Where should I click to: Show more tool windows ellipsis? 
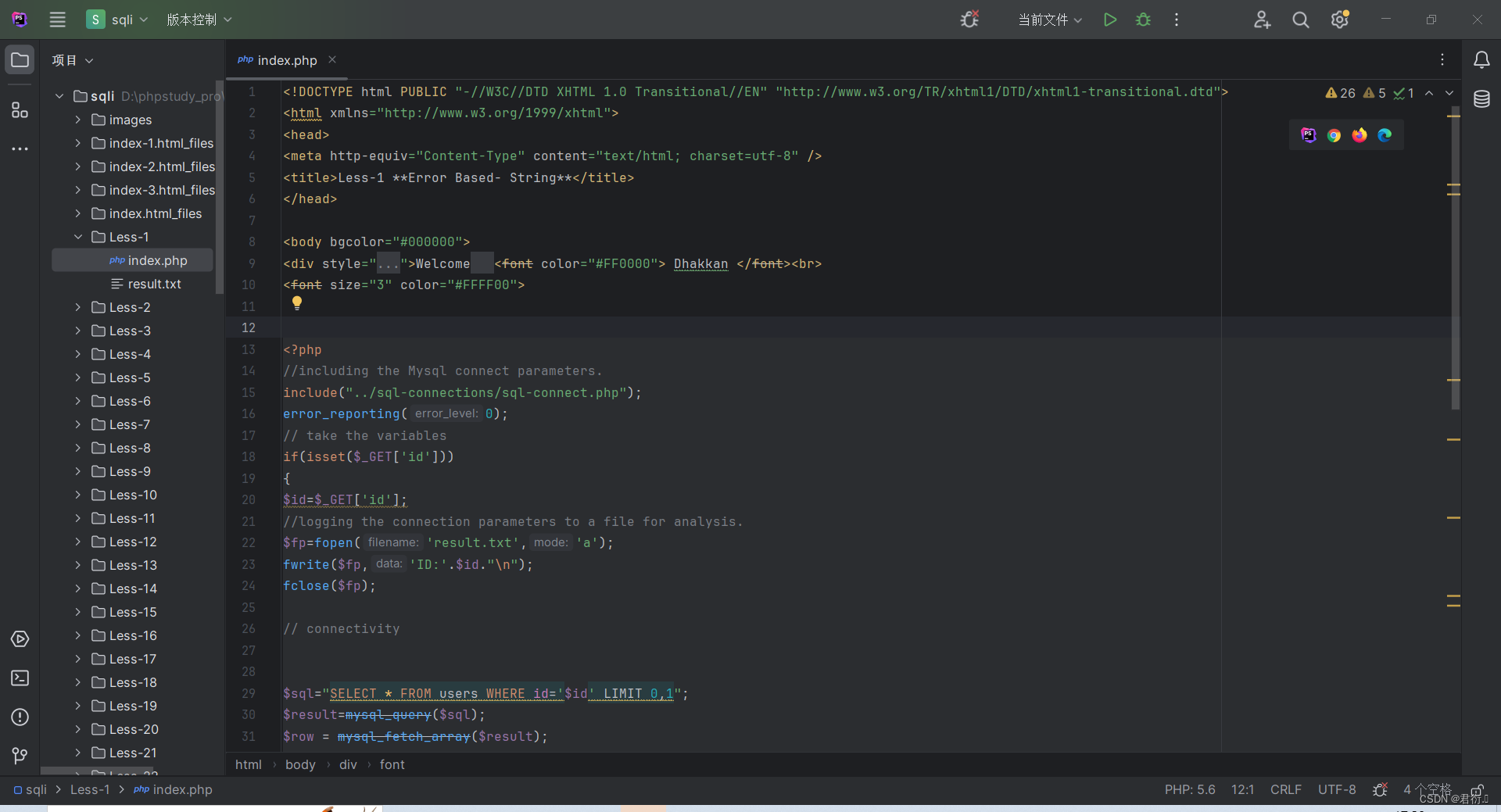point(20,148)
